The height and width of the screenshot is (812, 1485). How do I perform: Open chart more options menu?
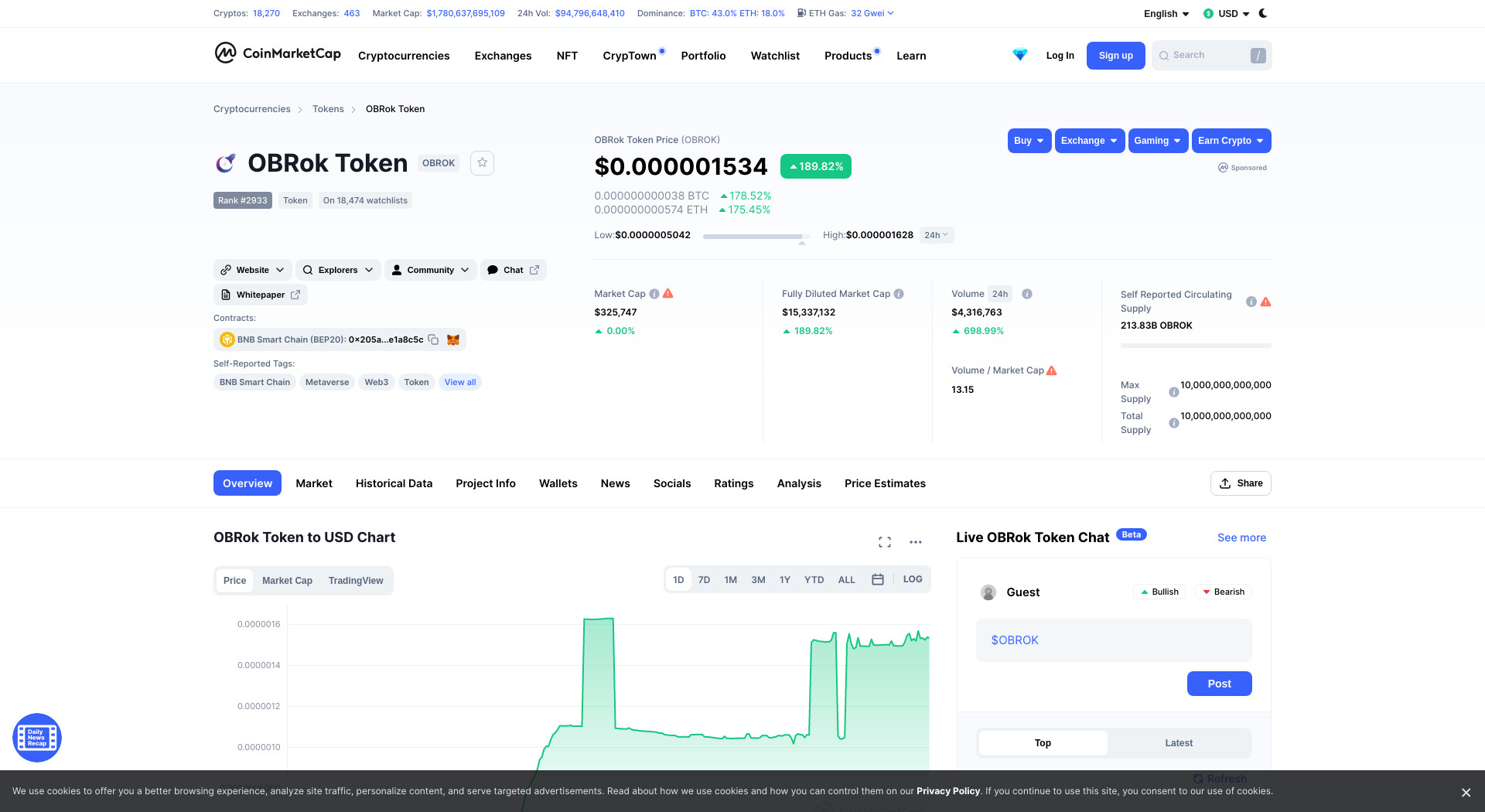916,542
